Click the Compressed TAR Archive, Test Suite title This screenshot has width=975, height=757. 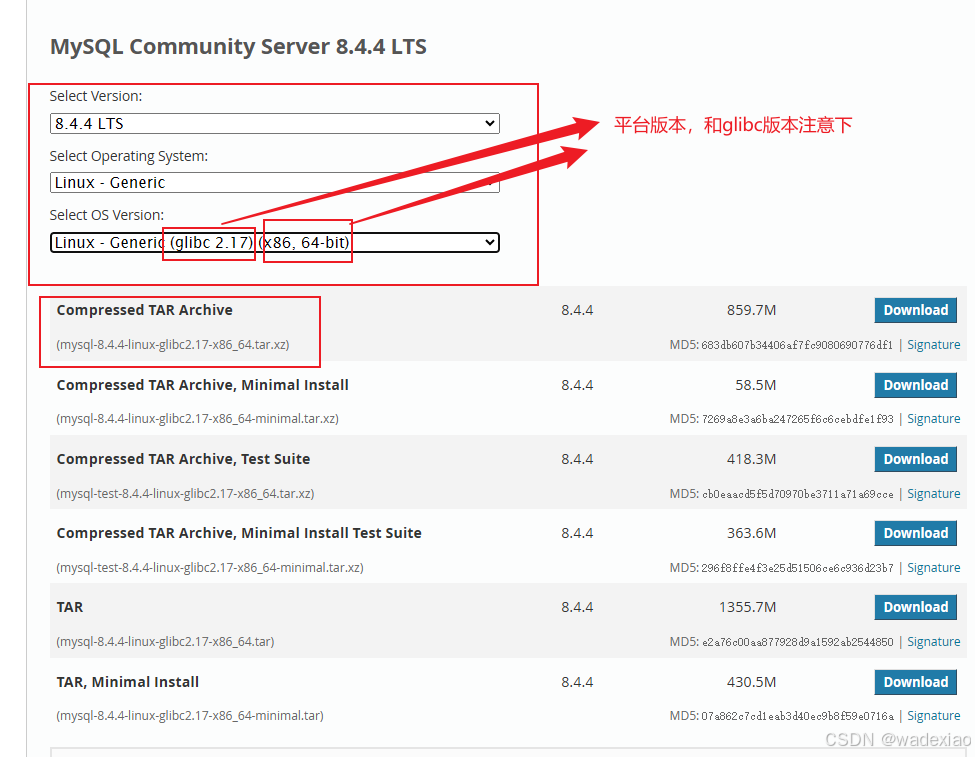[x=183, y=459]
